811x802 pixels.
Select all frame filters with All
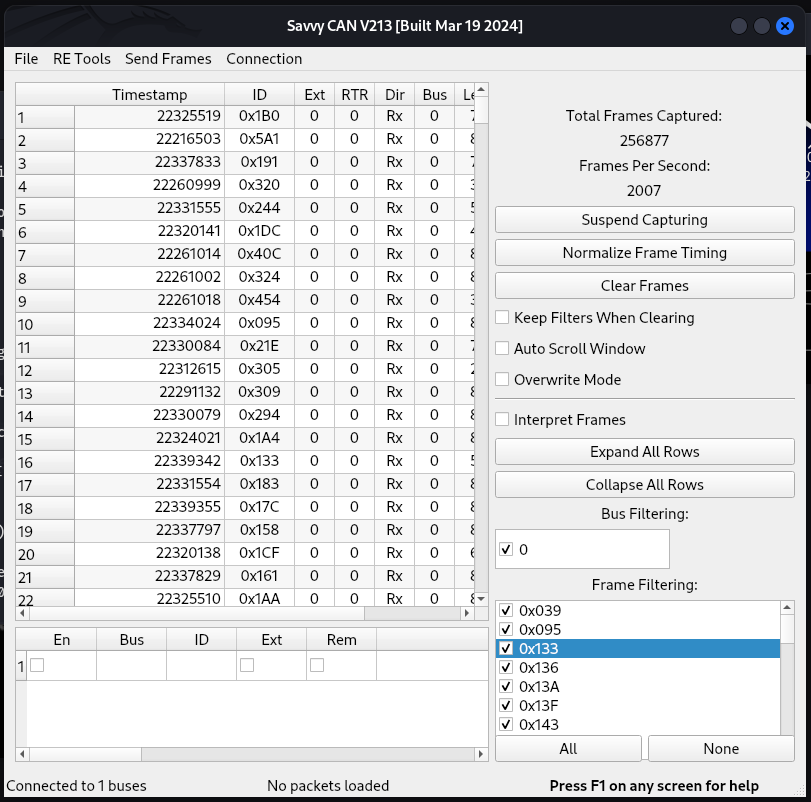[x=568, y=749]
